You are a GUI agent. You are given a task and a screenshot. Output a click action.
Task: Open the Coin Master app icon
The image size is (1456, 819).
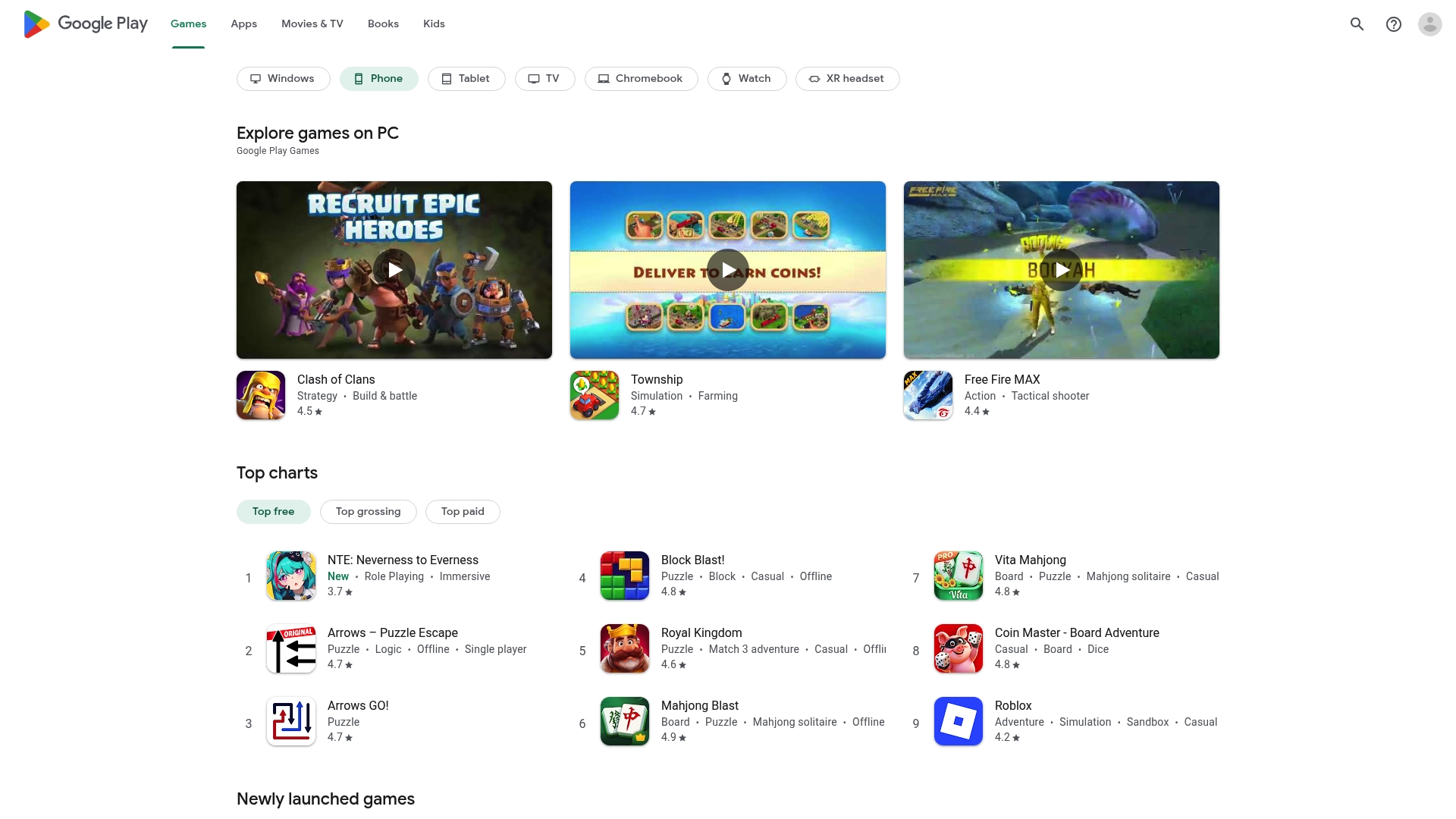coord(959,648)
